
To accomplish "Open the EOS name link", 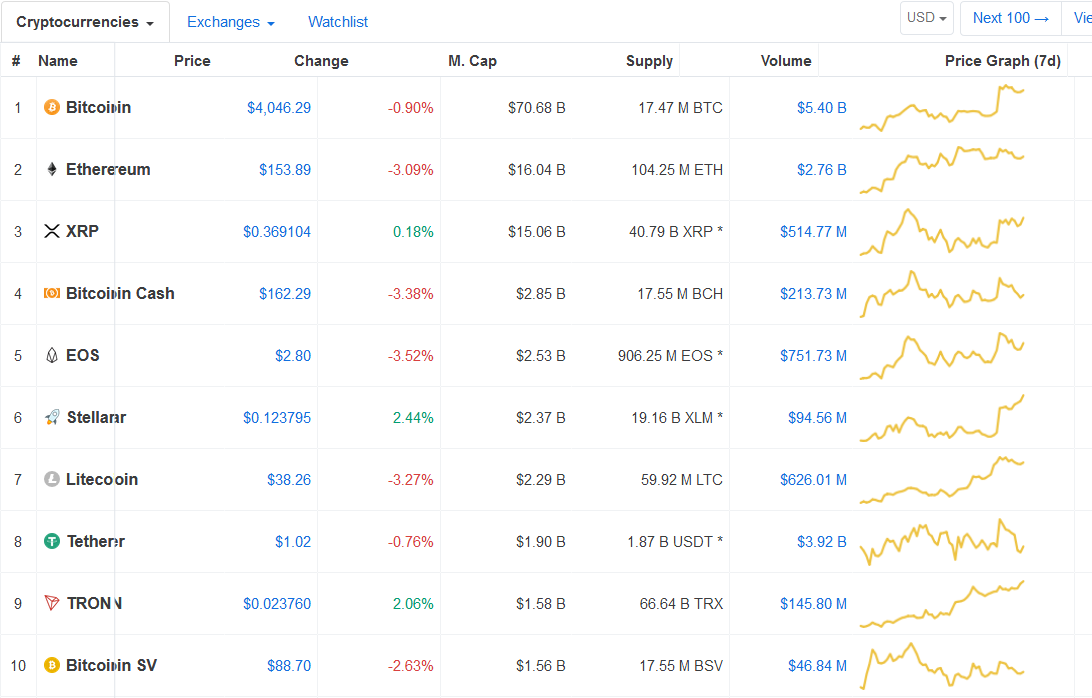I will (x=82, y=355).
